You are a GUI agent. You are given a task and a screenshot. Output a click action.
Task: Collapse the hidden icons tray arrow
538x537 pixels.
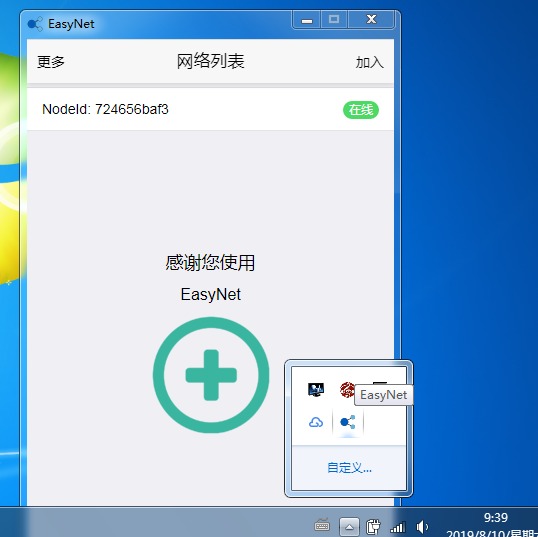pyautogui.click(x=349, y=527)
